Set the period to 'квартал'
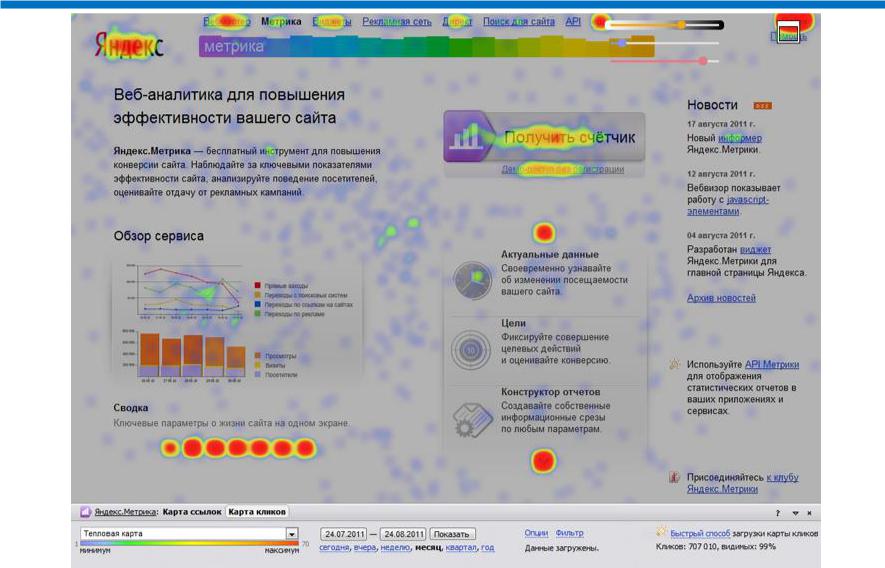 point(461,548)
